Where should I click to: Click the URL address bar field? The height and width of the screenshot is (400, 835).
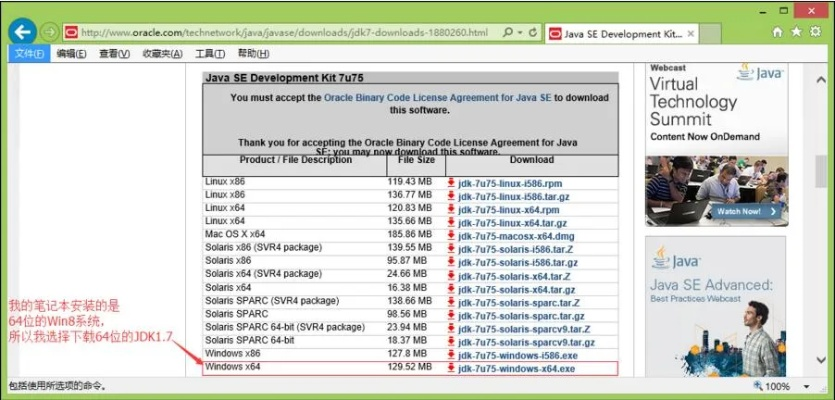click(280, 33)
